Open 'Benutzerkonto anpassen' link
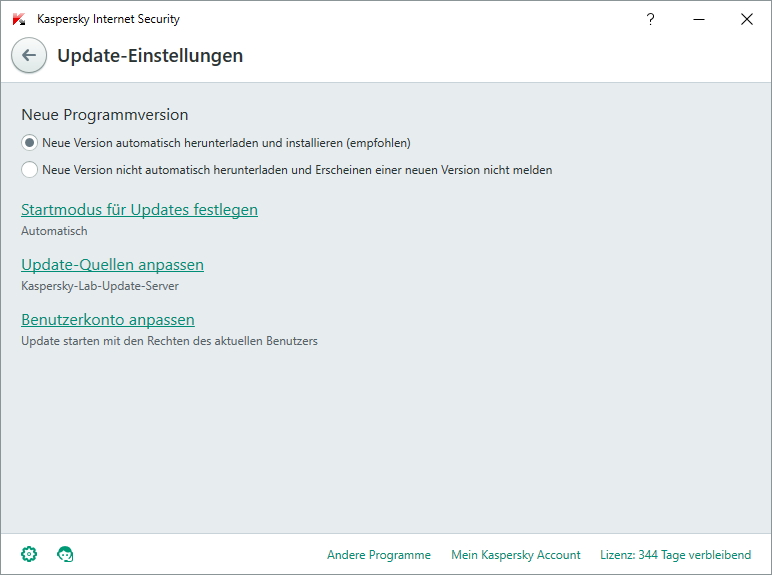The image size is (772, 575). (108, 320)
